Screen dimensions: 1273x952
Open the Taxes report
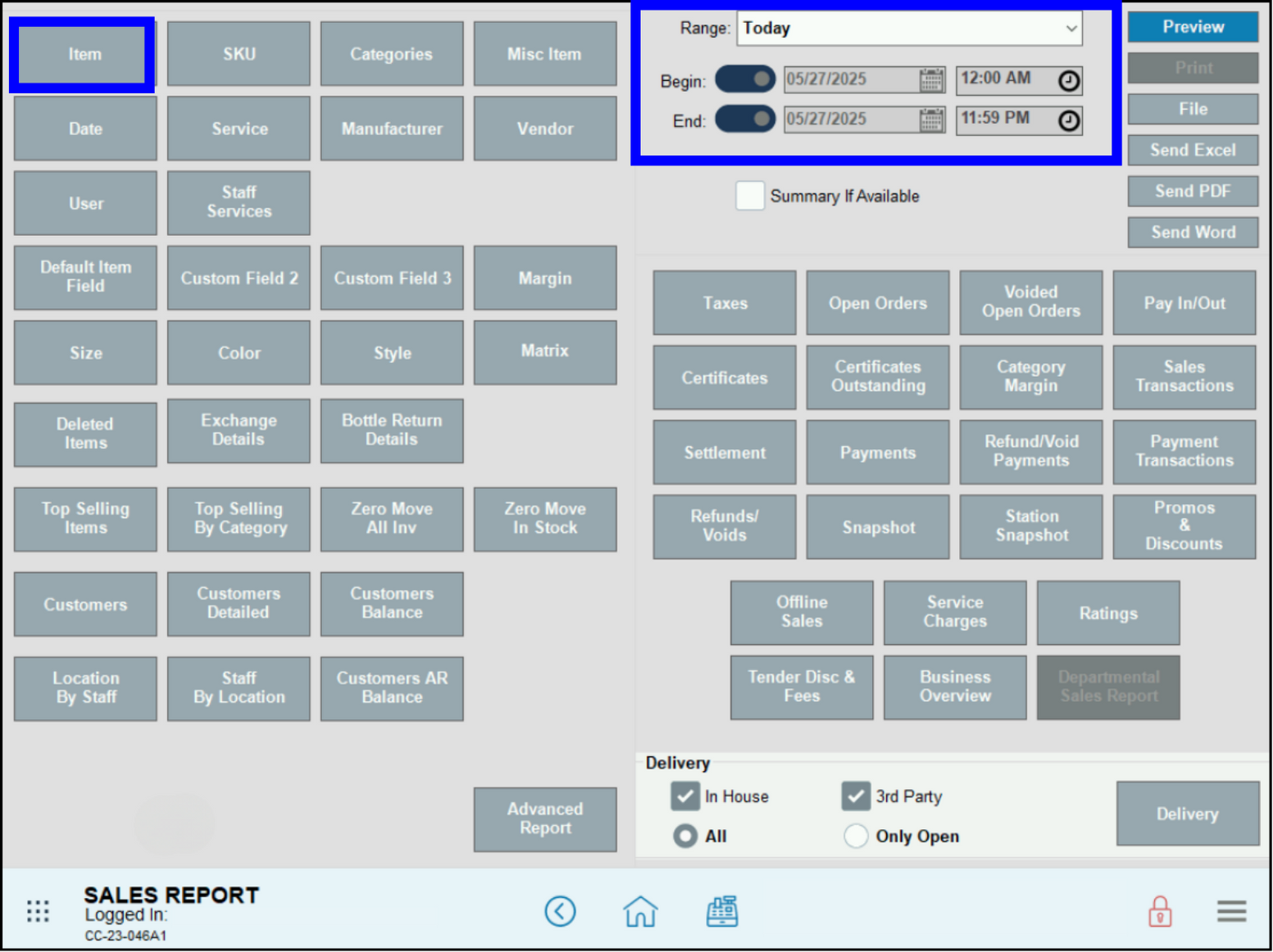coord(725,302)
